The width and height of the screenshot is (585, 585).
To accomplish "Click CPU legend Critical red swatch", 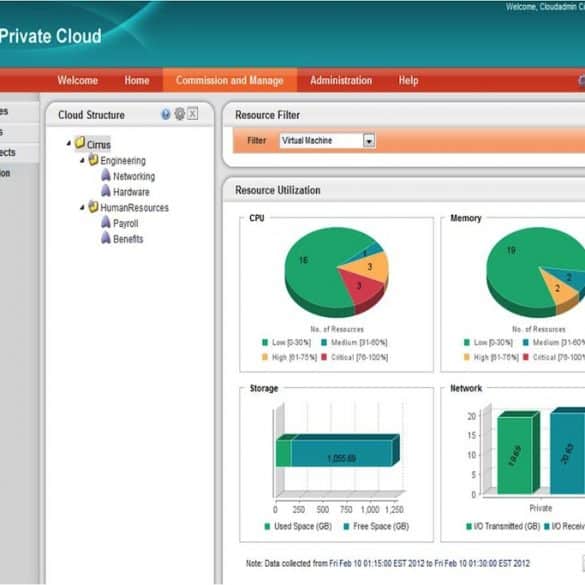I will point(324,357).
